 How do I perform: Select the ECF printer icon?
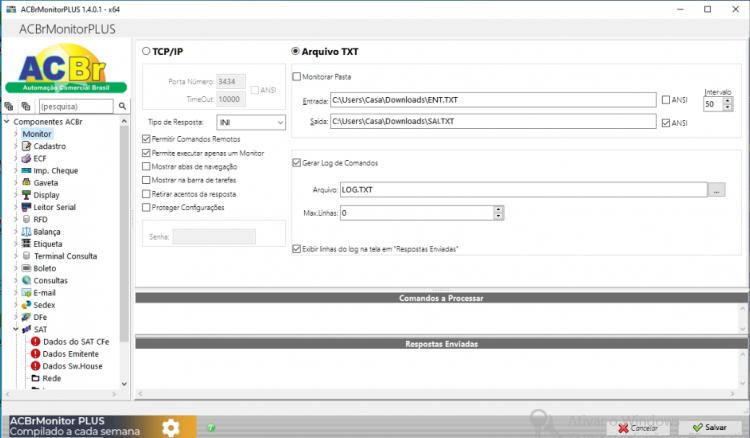point(26,158)
